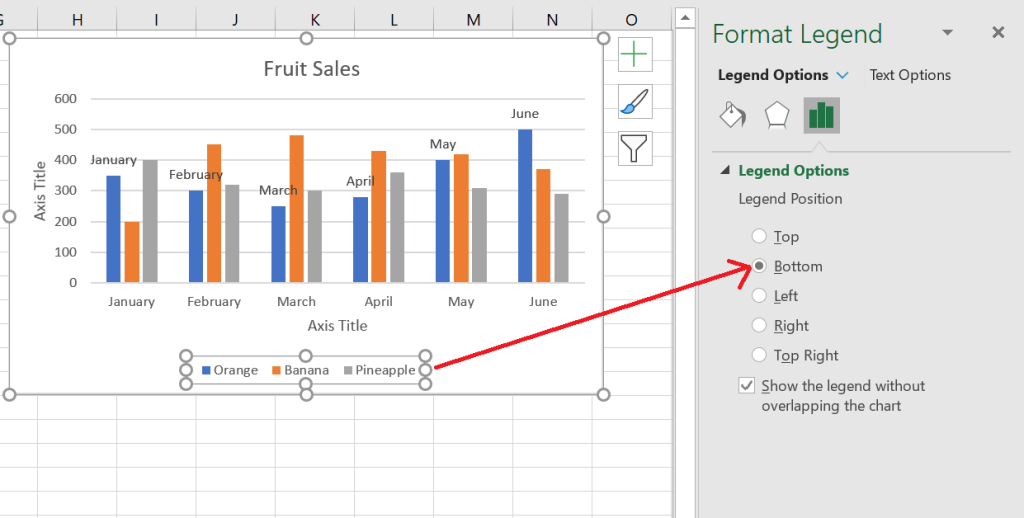This screenshot has height=518, width=1024.
Task: Select the Legend Options bar chart icon
Action: pos(822,115)
